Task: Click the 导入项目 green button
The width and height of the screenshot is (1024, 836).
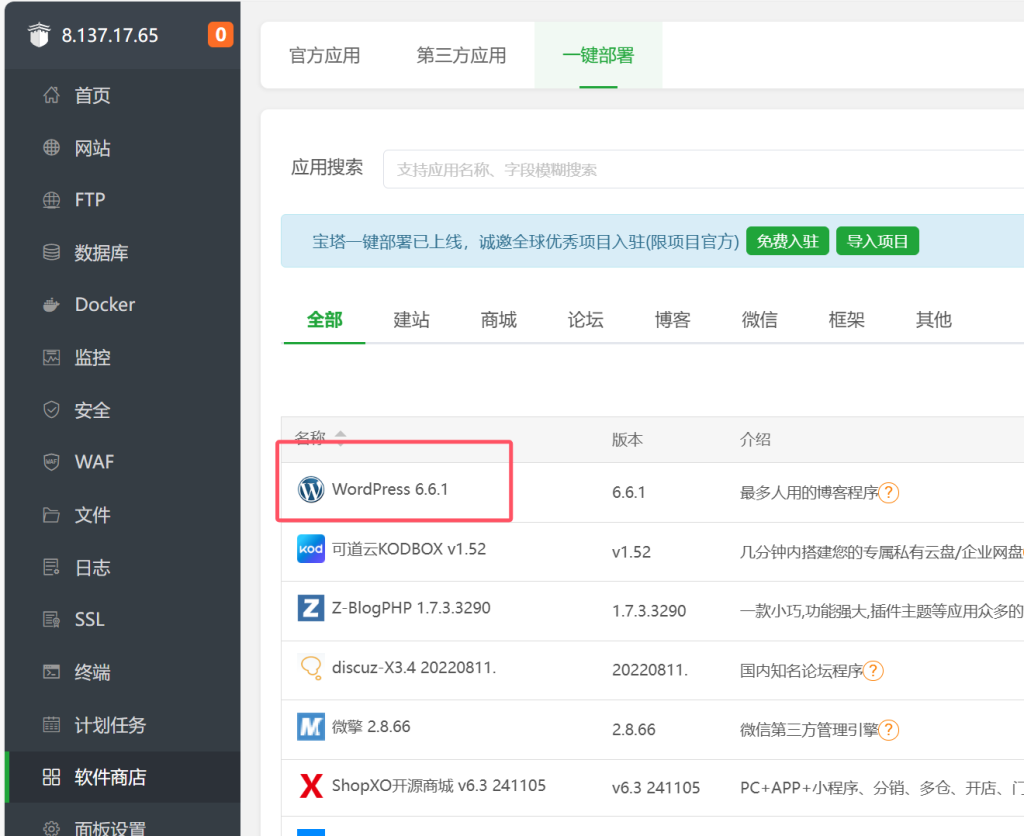Action: click(x=877, y=241)
